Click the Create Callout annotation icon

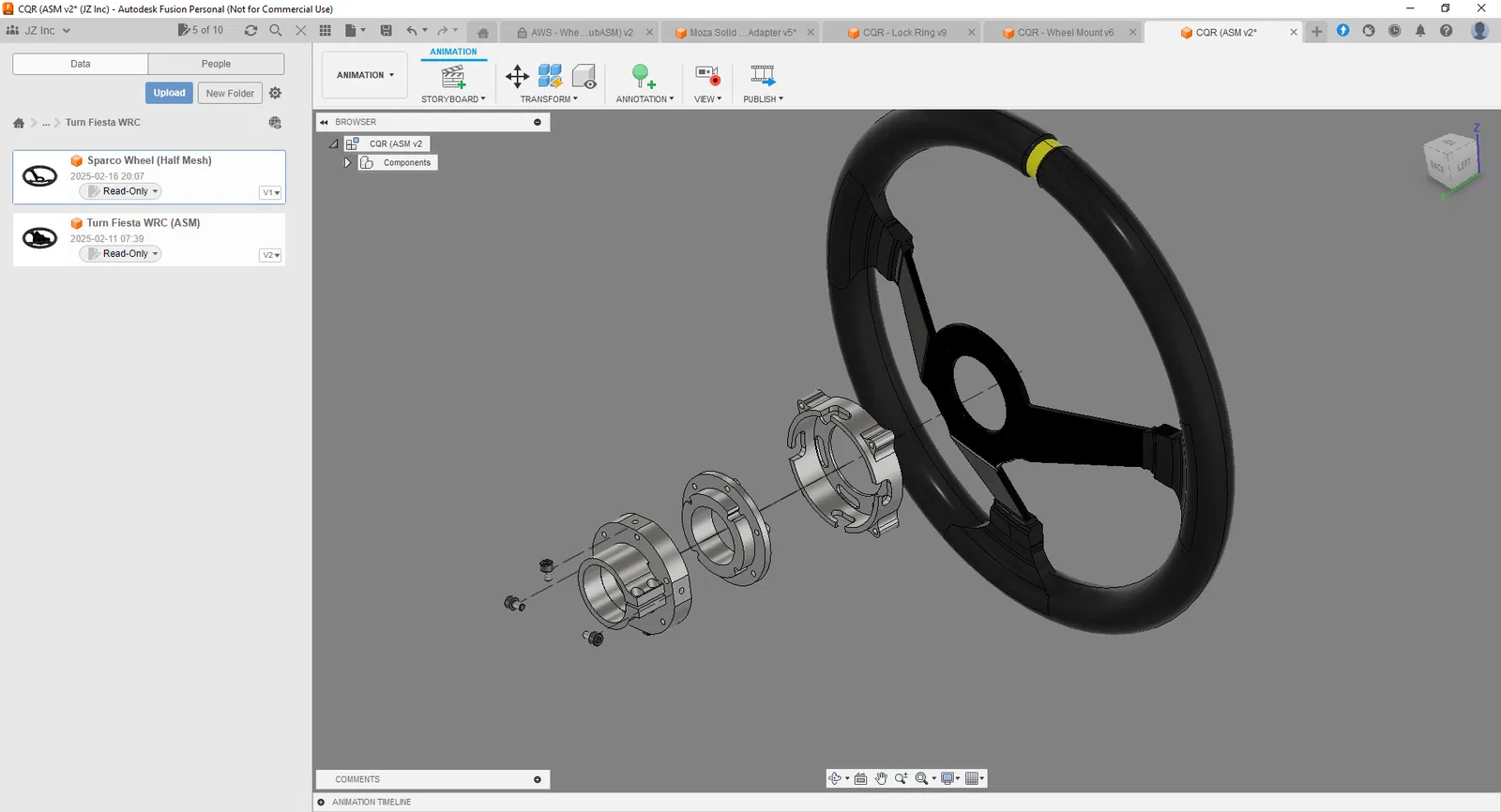(644, 77)
